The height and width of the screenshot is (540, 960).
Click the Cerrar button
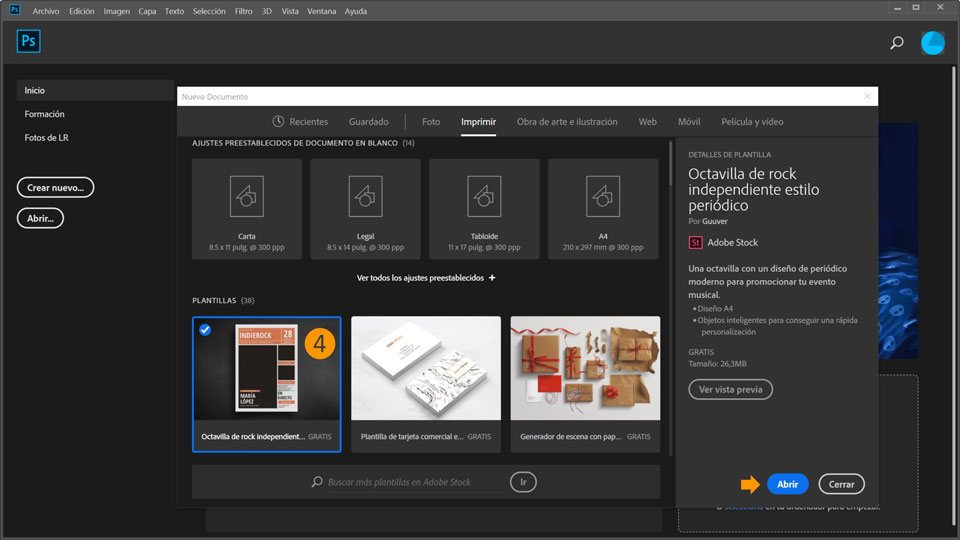point(841,484)
